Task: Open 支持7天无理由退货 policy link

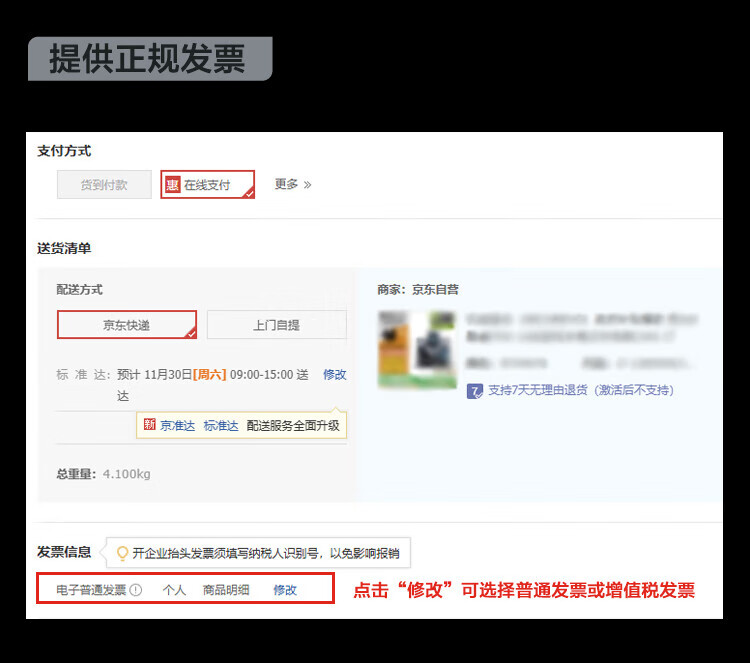Action: pos(581,390)
